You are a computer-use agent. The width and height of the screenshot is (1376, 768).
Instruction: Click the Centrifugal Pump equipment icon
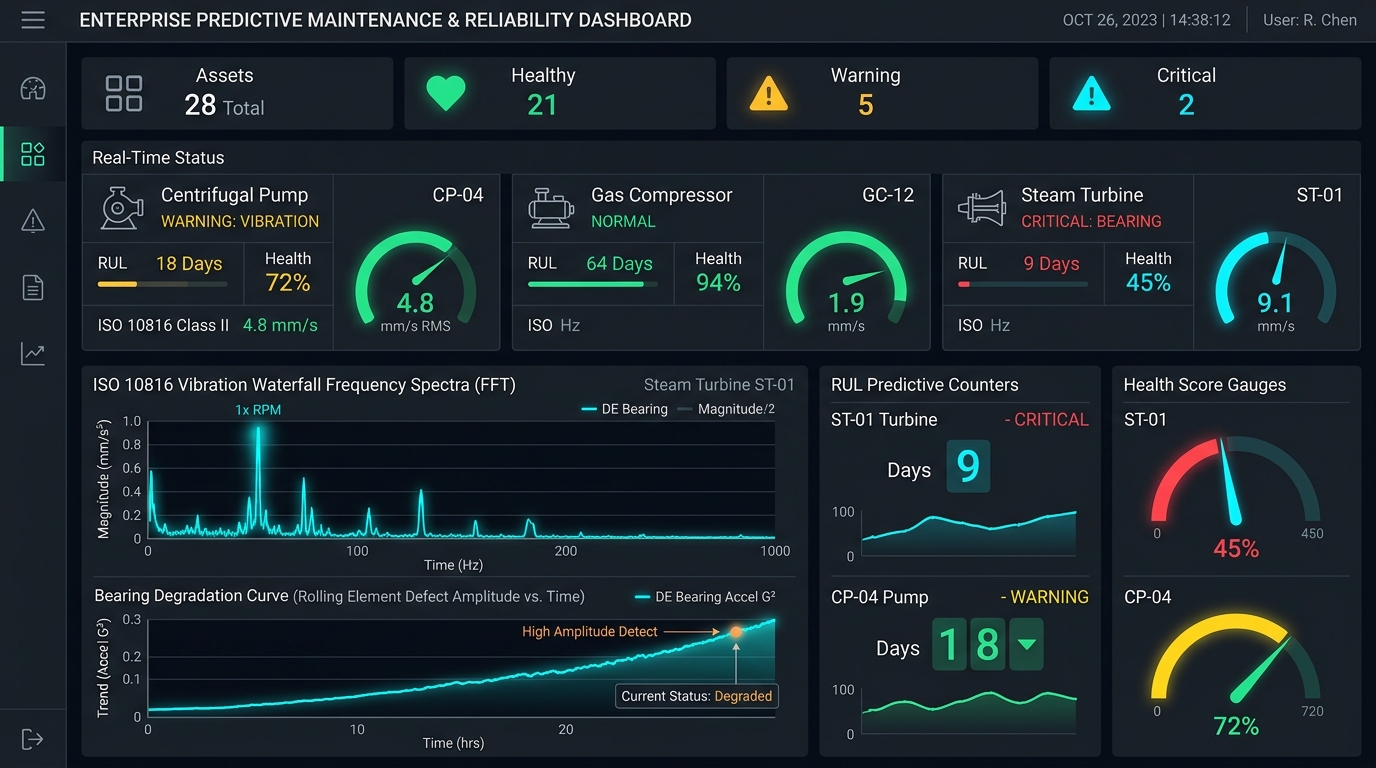click(x=122, y=208)
